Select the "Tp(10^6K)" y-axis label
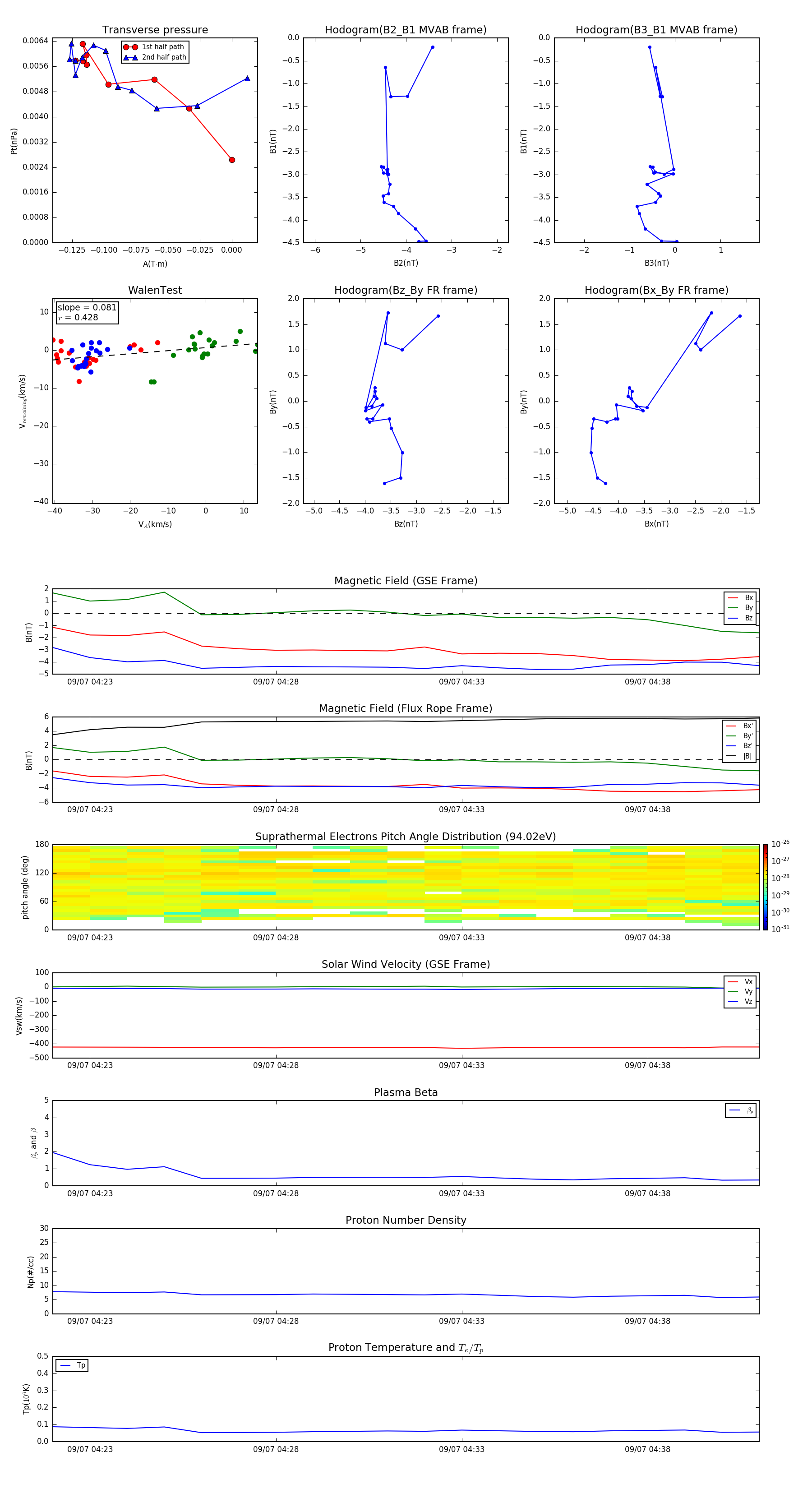 click(x=26, y=1399)
